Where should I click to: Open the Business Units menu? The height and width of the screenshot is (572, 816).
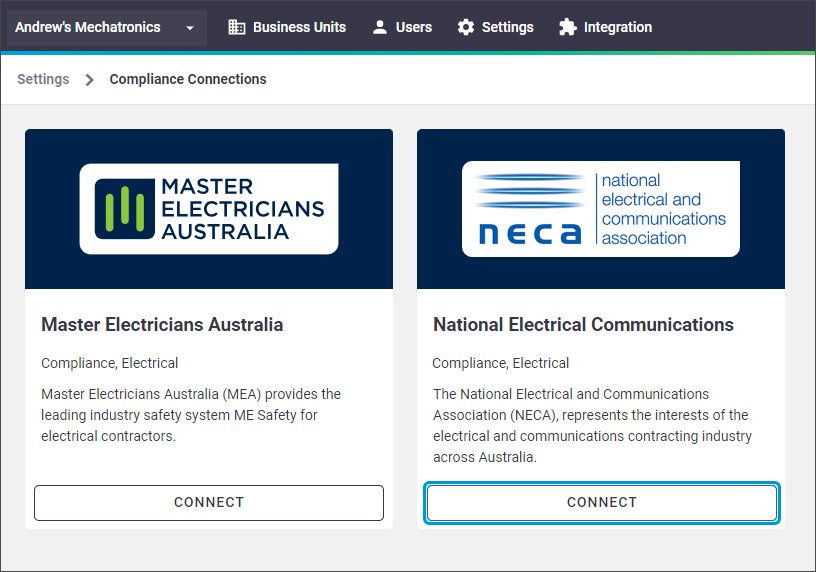287,27
